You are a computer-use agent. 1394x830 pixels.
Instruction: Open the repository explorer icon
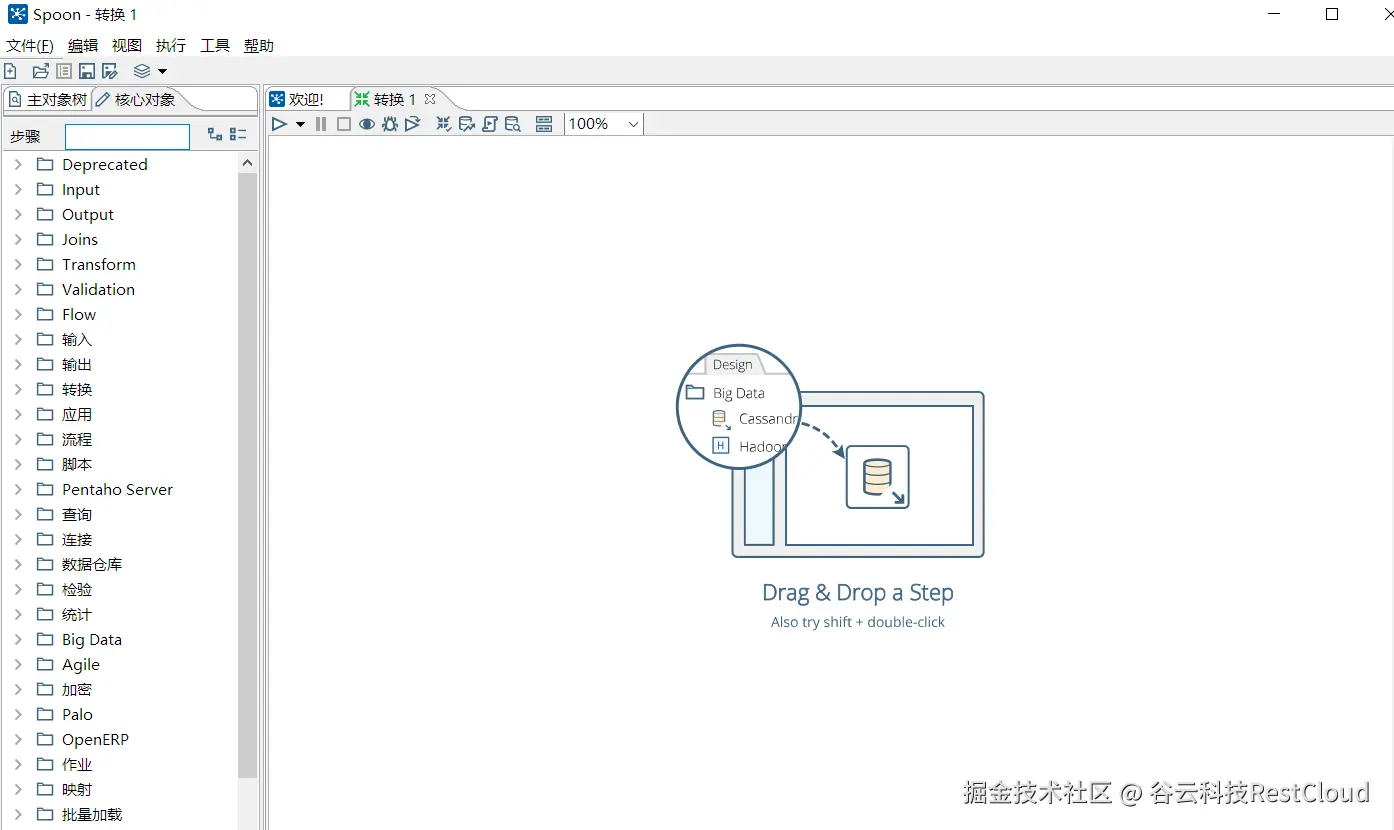coord(64,71)
